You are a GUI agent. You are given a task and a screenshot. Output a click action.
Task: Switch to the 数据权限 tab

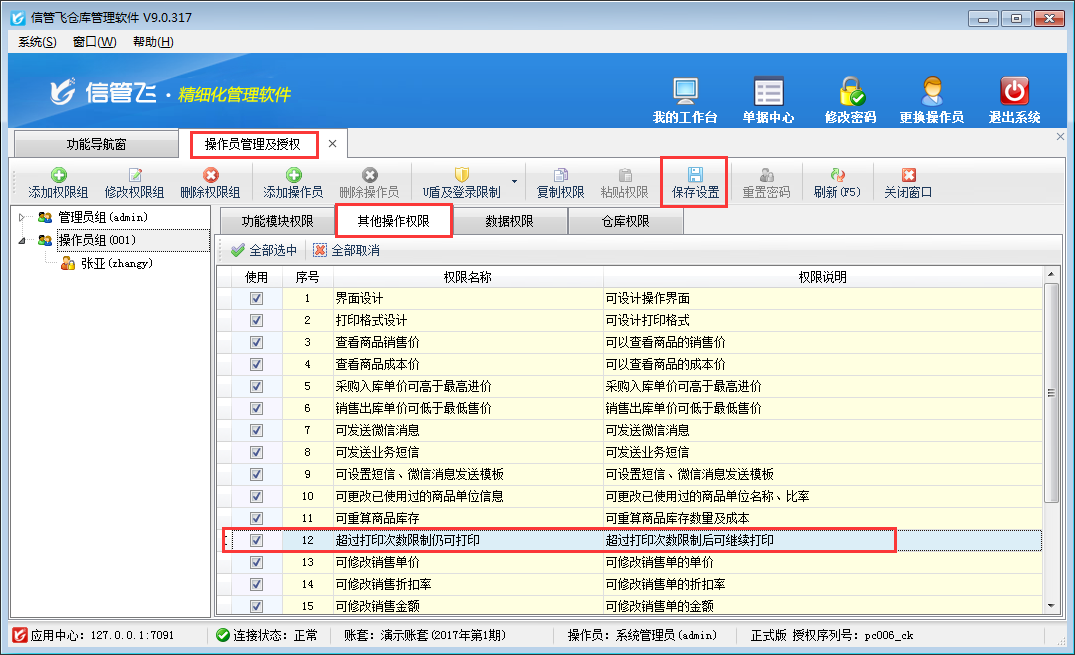coord(509,221)
